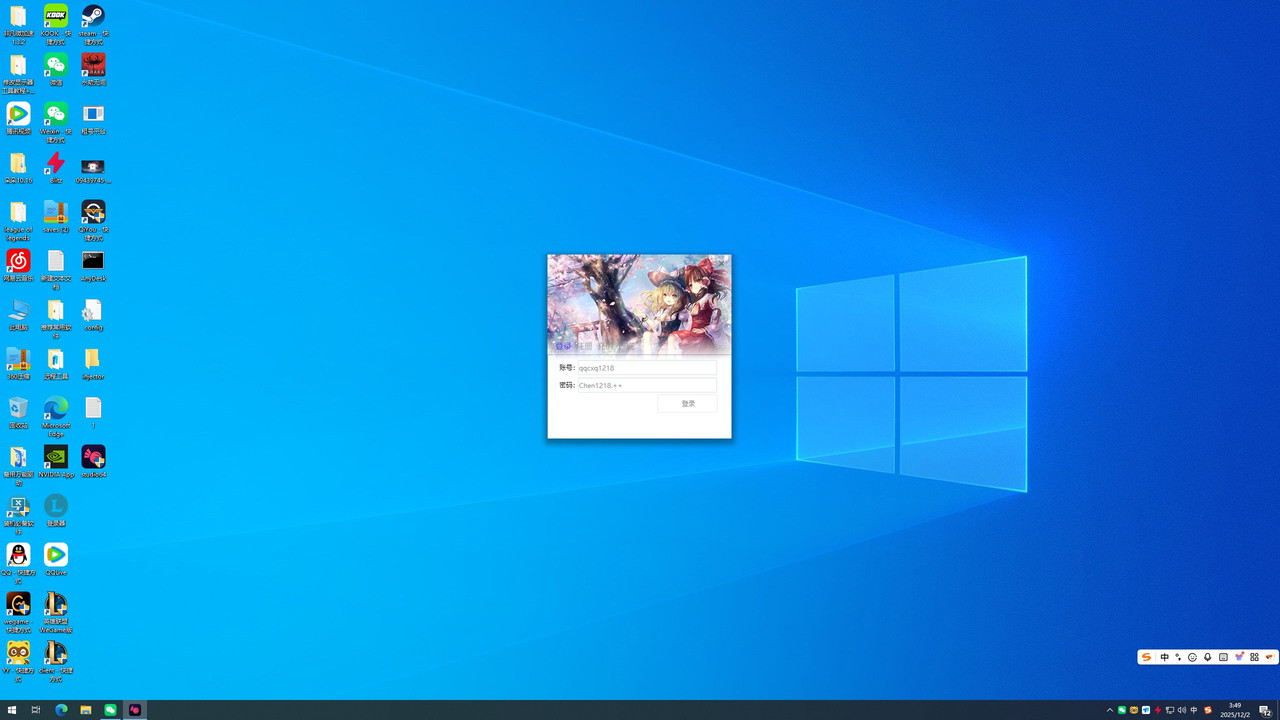Select the 远程工具 folder icon

tap(56, 364)
